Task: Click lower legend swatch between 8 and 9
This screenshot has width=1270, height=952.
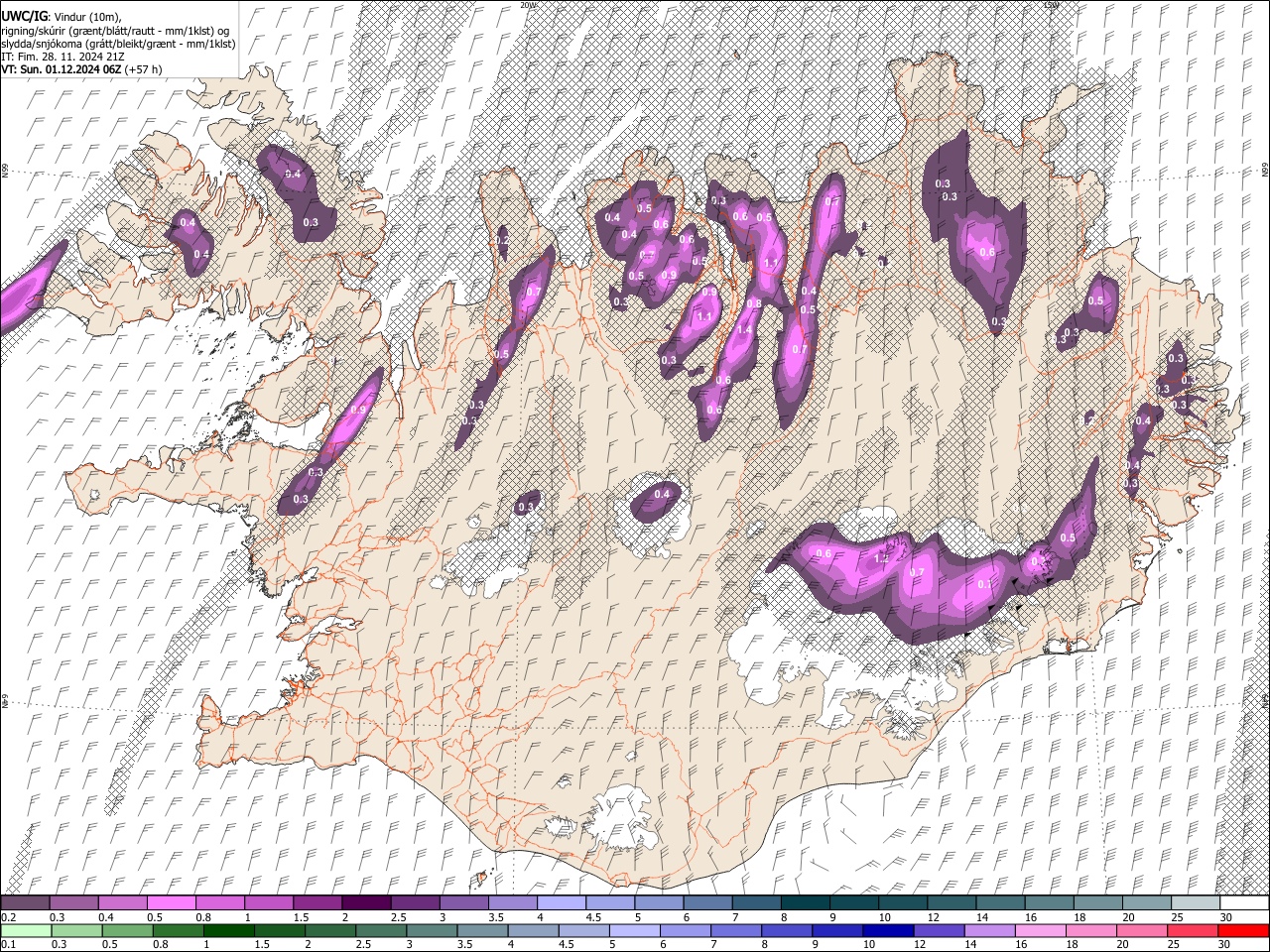Action: (786, 930)
